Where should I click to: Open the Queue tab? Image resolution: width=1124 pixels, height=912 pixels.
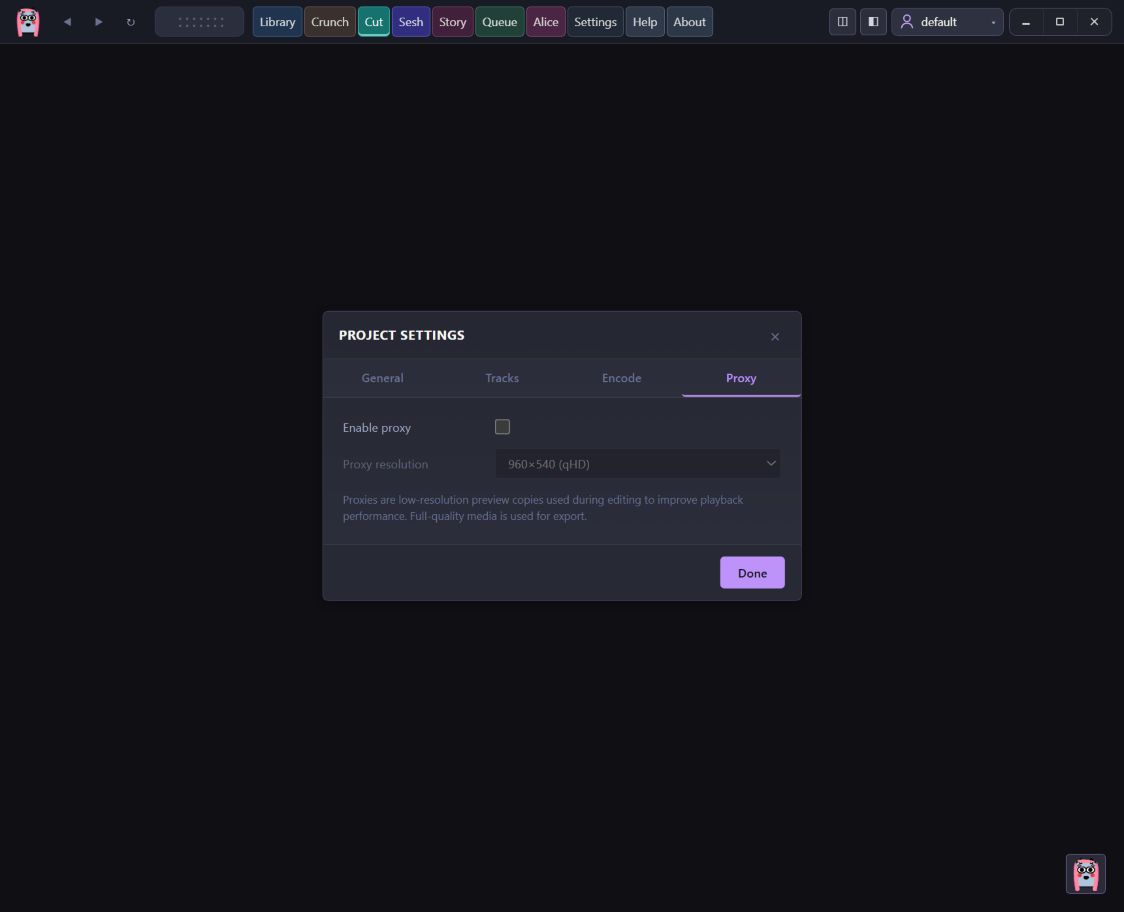coord(500,22)
